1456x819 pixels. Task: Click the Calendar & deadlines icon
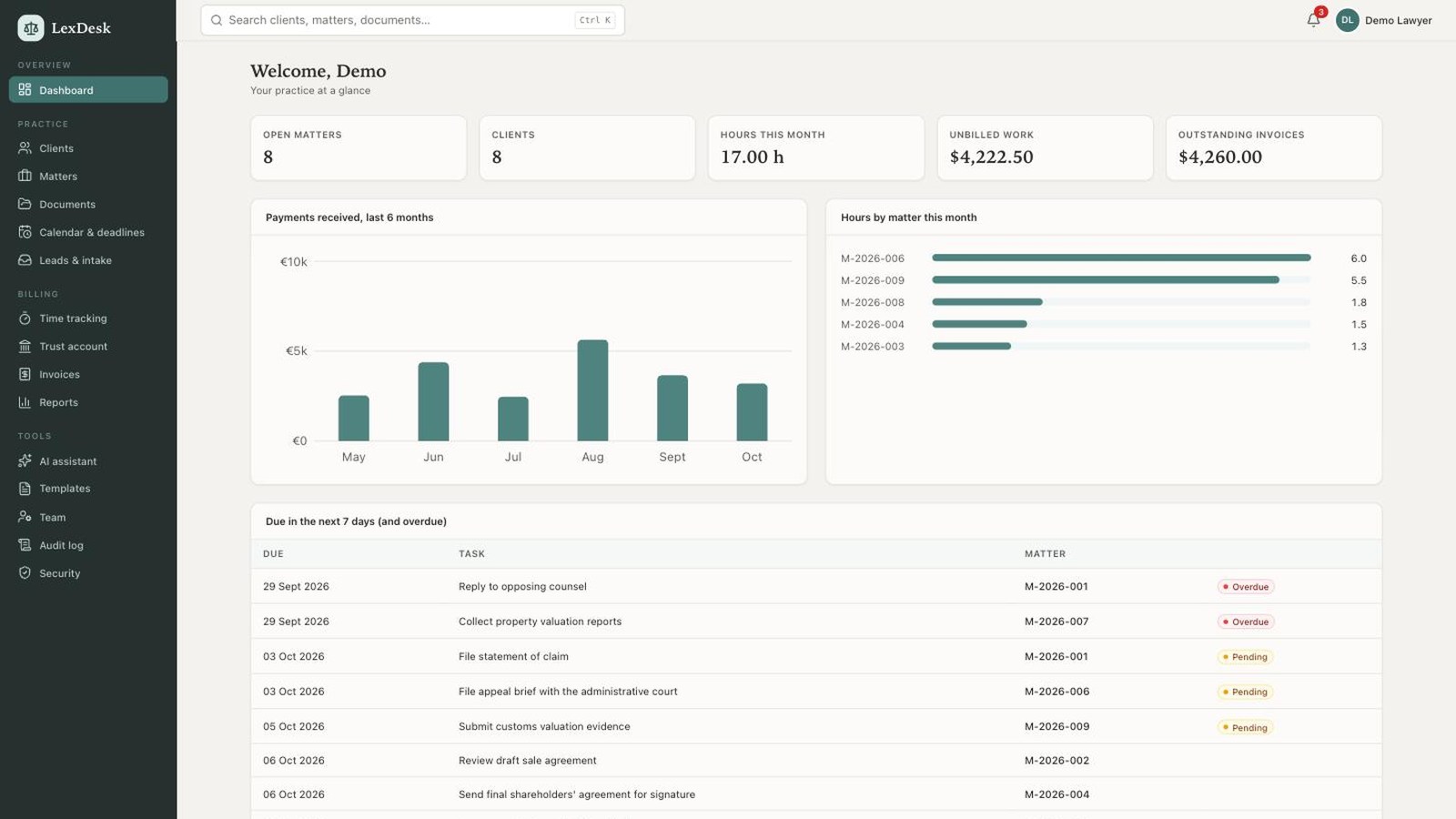25,232
